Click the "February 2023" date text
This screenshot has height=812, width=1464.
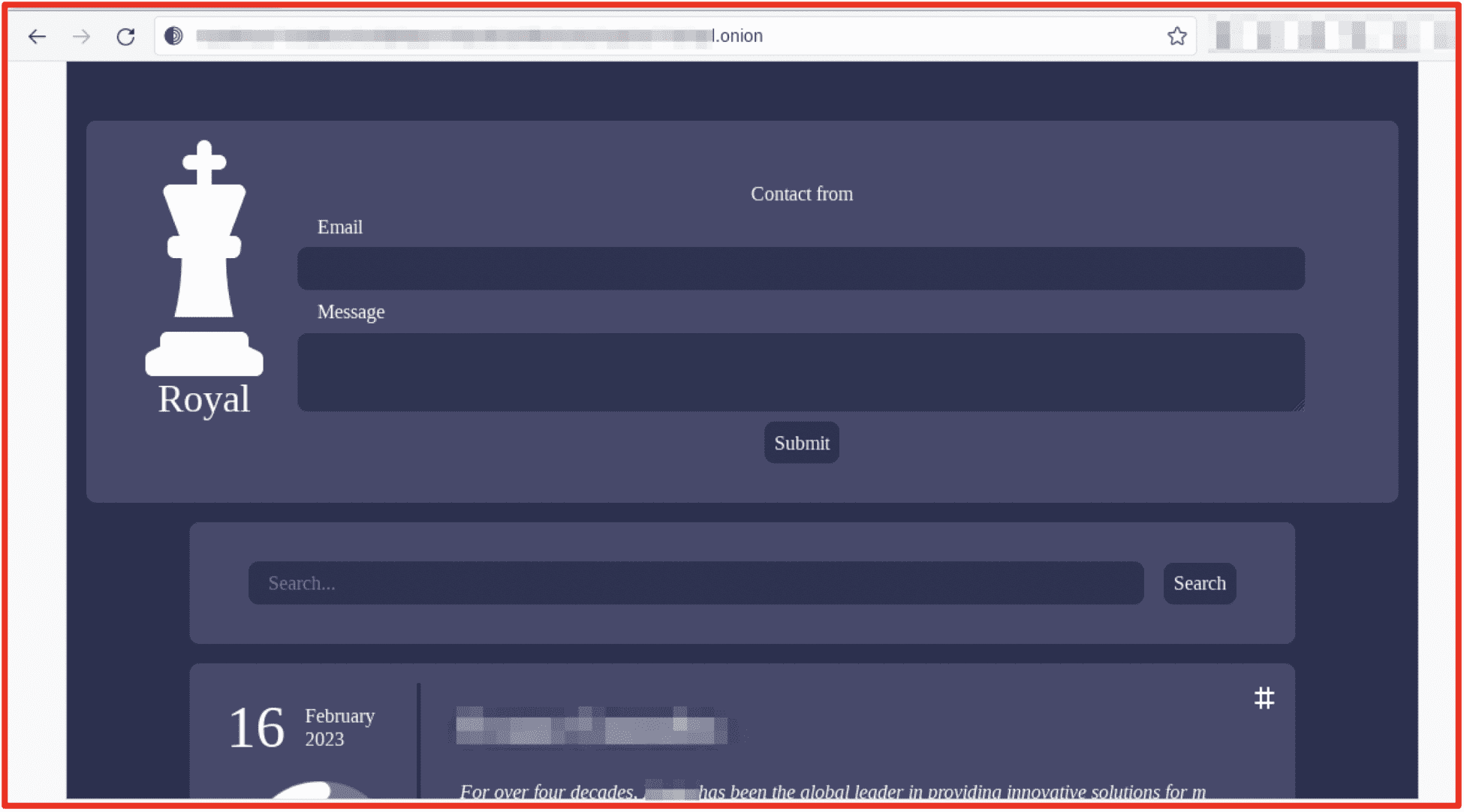340,727
